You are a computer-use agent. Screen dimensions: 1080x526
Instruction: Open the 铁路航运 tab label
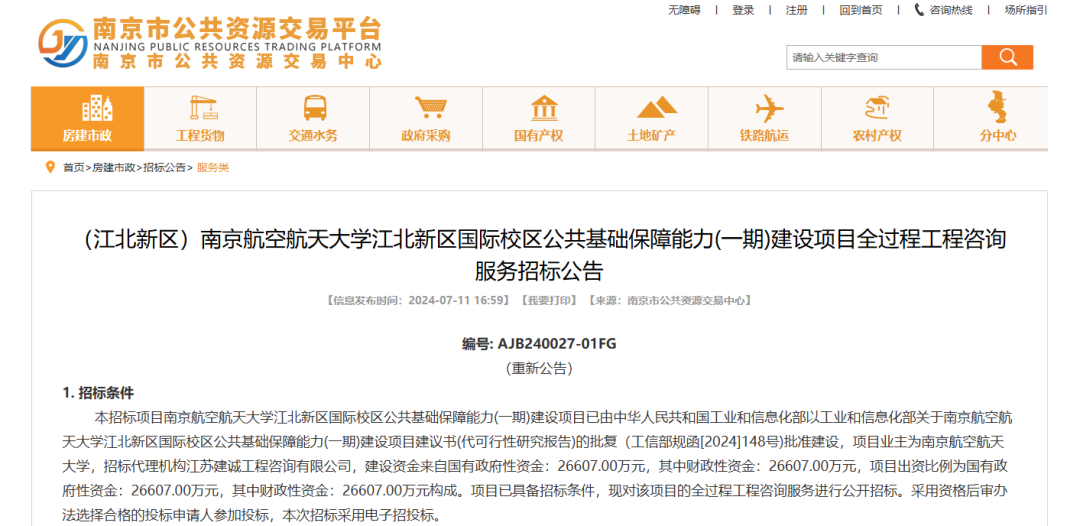tap(765, 136)
